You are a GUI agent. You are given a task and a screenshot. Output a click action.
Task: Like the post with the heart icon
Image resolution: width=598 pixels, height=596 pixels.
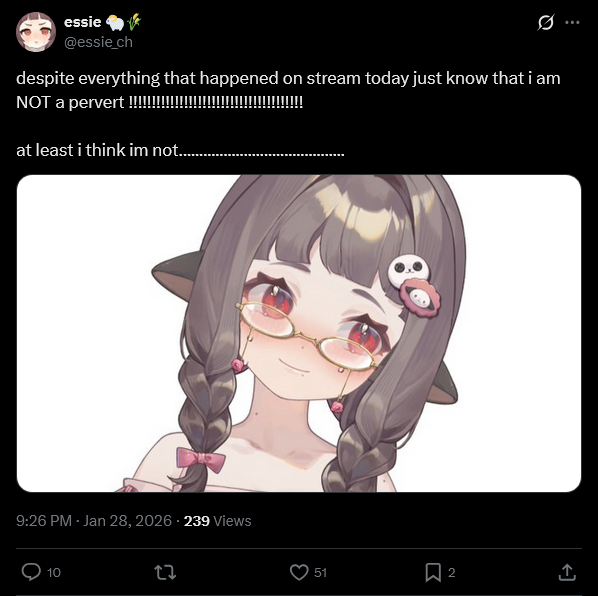click(299, 572)
